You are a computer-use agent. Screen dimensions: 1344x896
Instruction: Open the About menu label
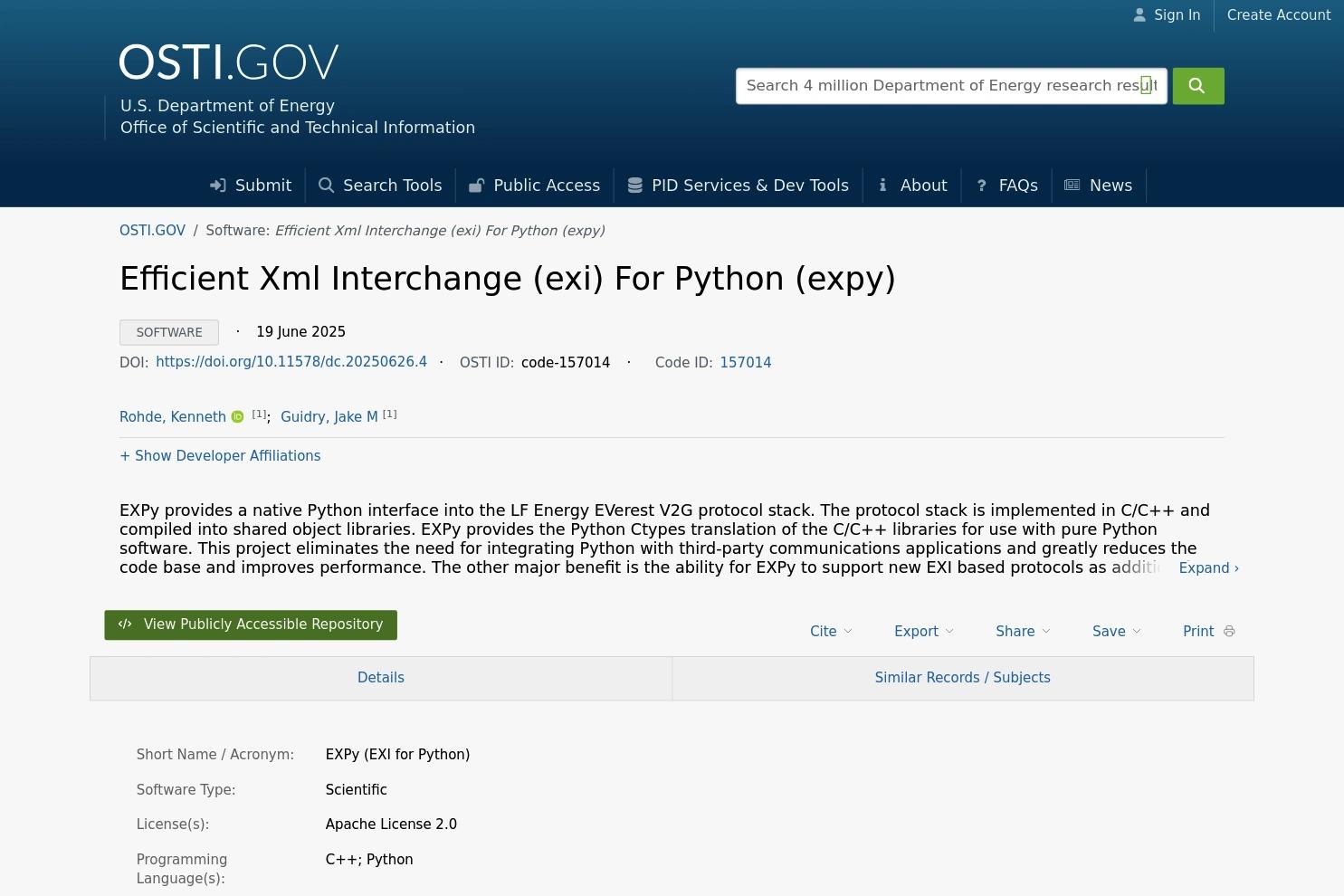pos(924,186)
